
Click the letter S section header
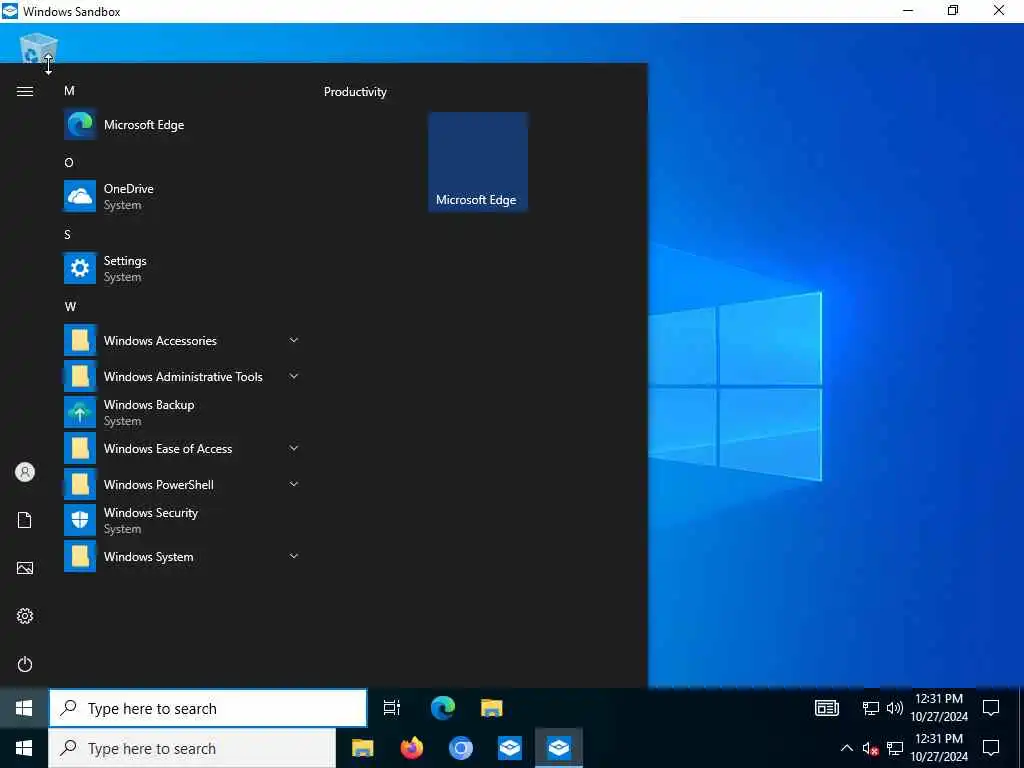point(67,234)
